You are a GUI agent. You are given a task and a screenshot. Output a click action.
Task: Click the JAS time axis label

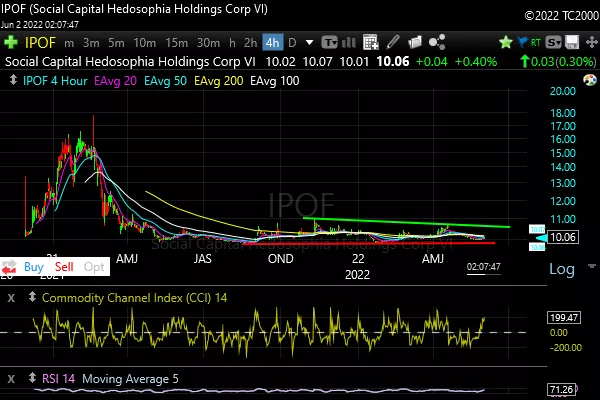(202, 259)
